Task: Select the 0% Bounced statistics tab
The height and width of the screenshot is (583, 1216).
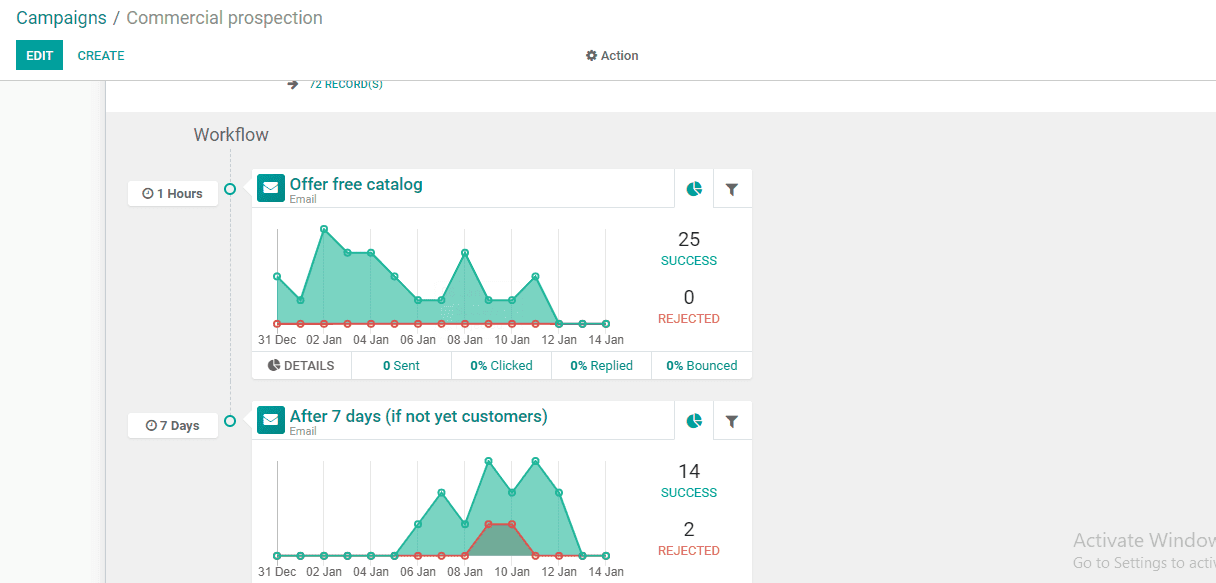Action: click(701, 365)
